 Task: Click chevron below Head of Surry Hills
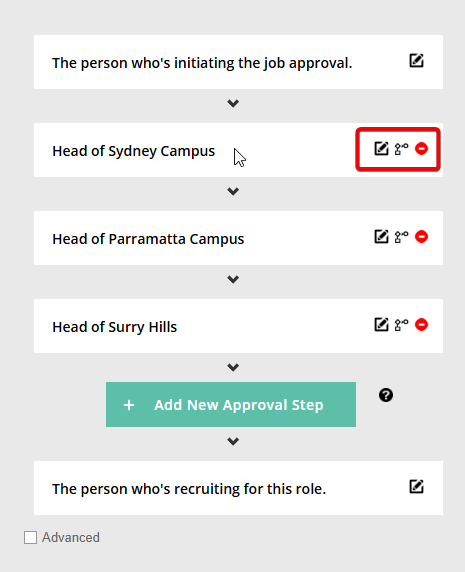(x=233, y=367)
